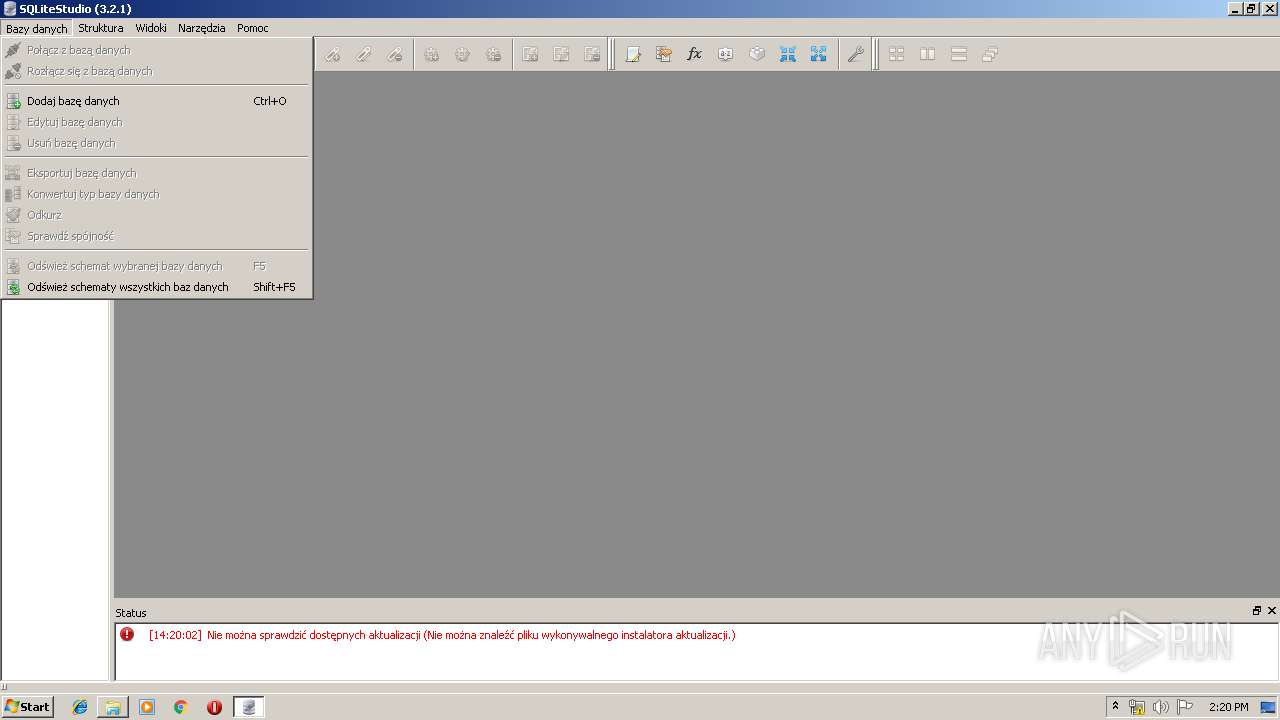This screenshot has width=1280, height=720.
Task: Select 'Rozłącz się z bazą danych' item
Action: coord(157,71)
